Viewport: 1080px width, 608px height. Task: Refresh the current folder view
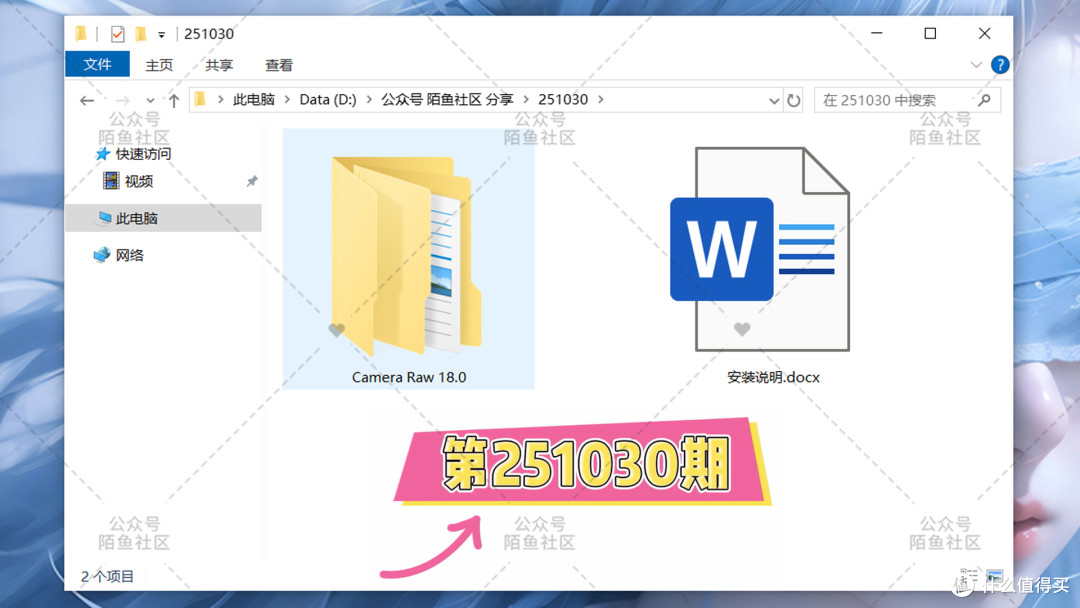pyautogui.click(x=793, y=101)
